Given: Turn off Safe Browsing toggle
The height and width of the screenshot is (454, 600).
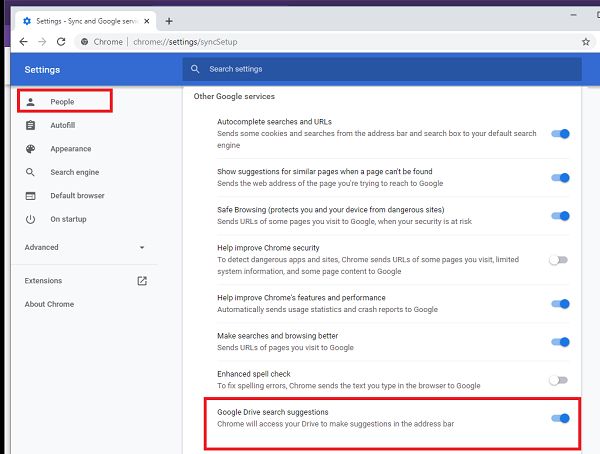Looking at the screenshot, I should [559, 216].
